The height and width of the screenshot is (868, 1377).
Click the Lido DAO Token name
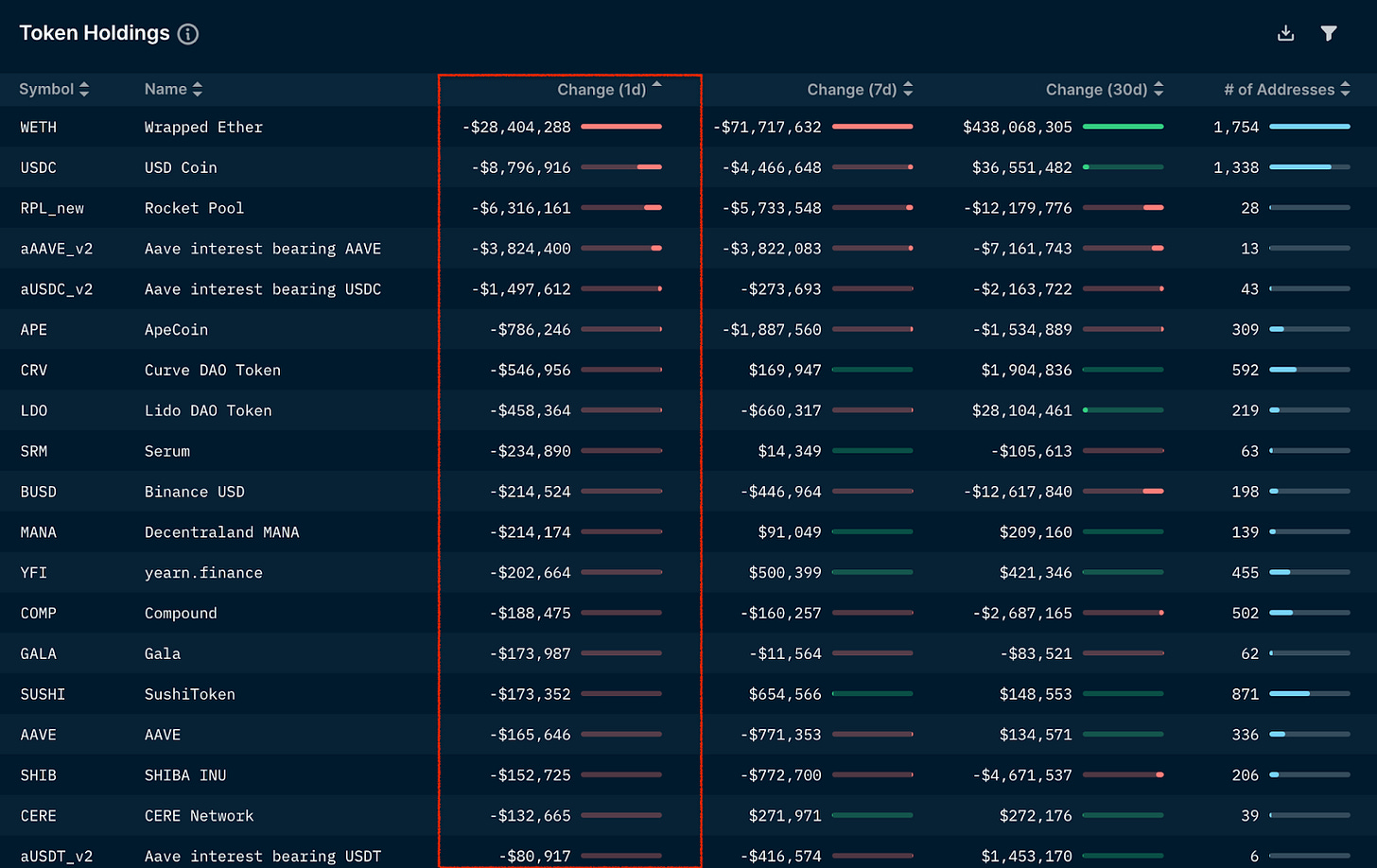coord(208,410)
